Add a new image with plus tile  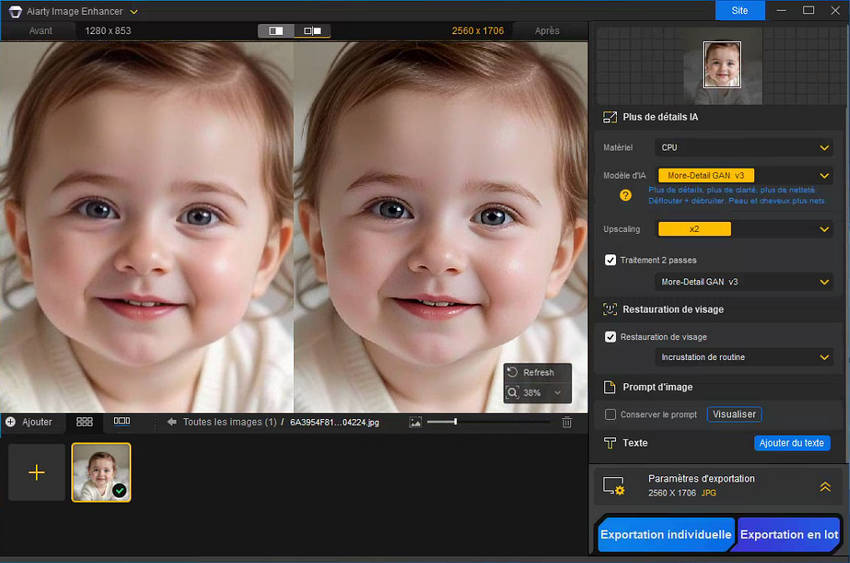36,473
